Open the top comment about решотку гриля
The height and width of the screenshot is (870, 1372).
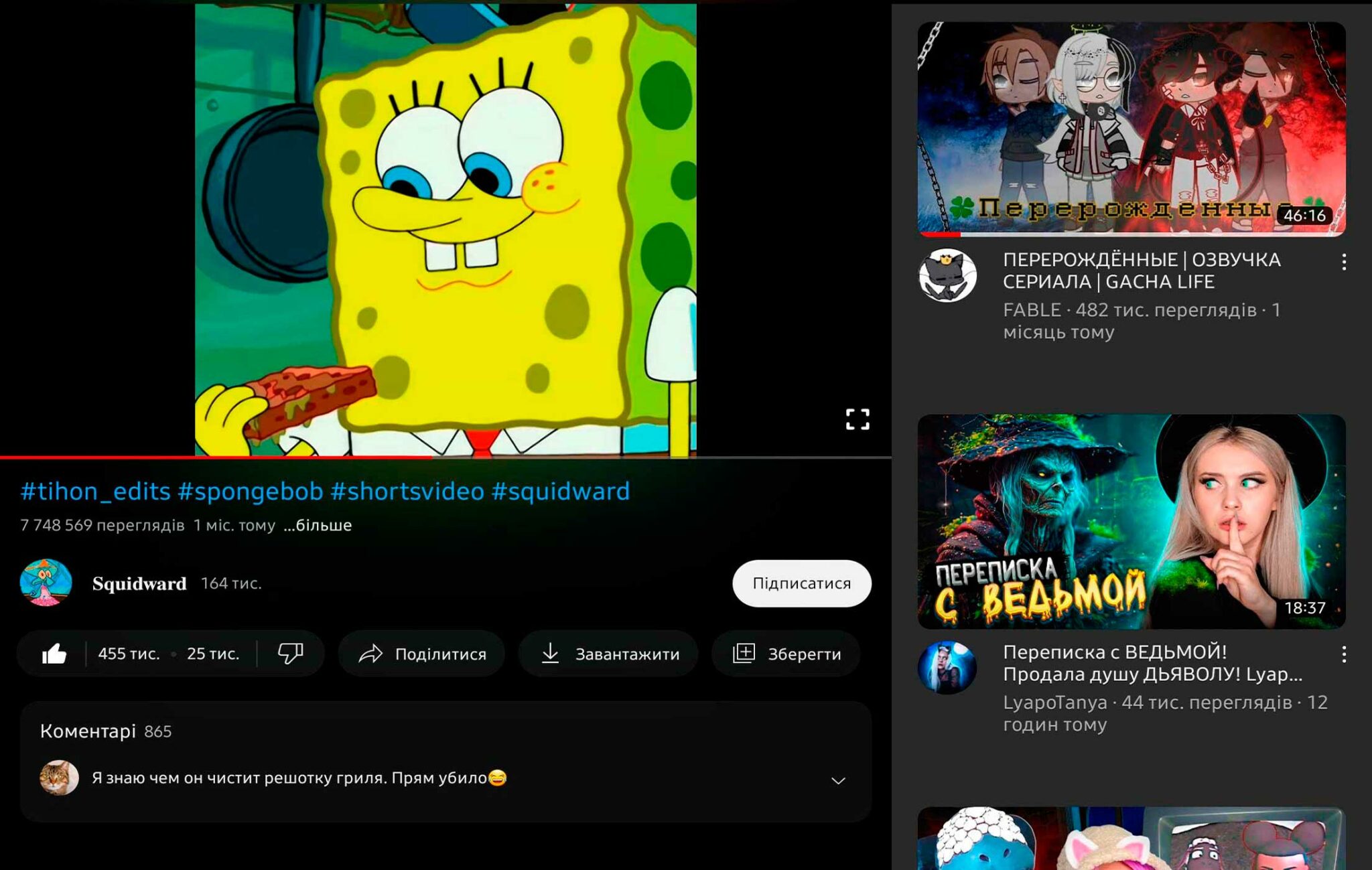click(299, 778)
